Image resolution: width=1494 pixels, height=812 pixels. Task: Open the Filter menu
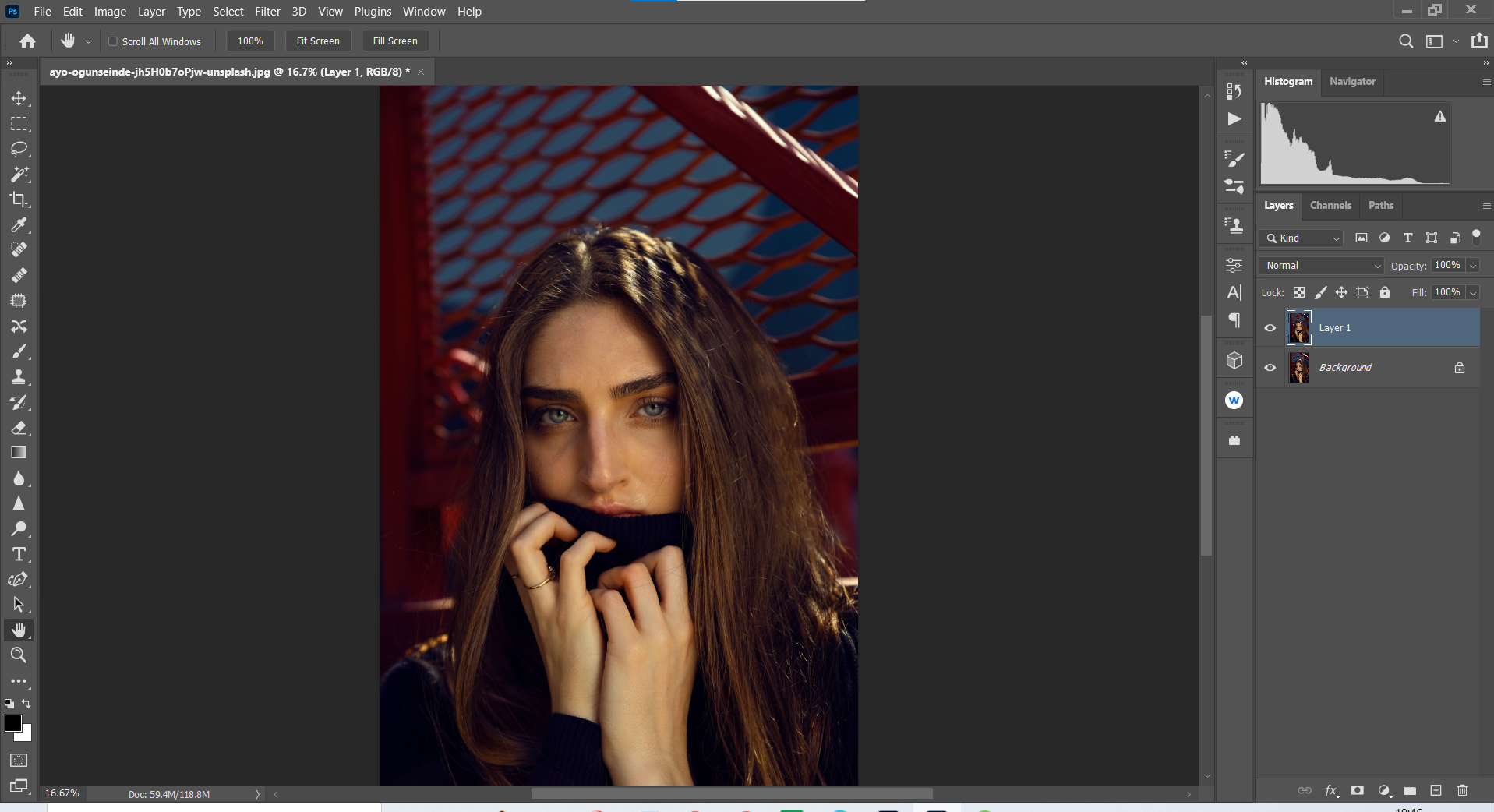267,11
